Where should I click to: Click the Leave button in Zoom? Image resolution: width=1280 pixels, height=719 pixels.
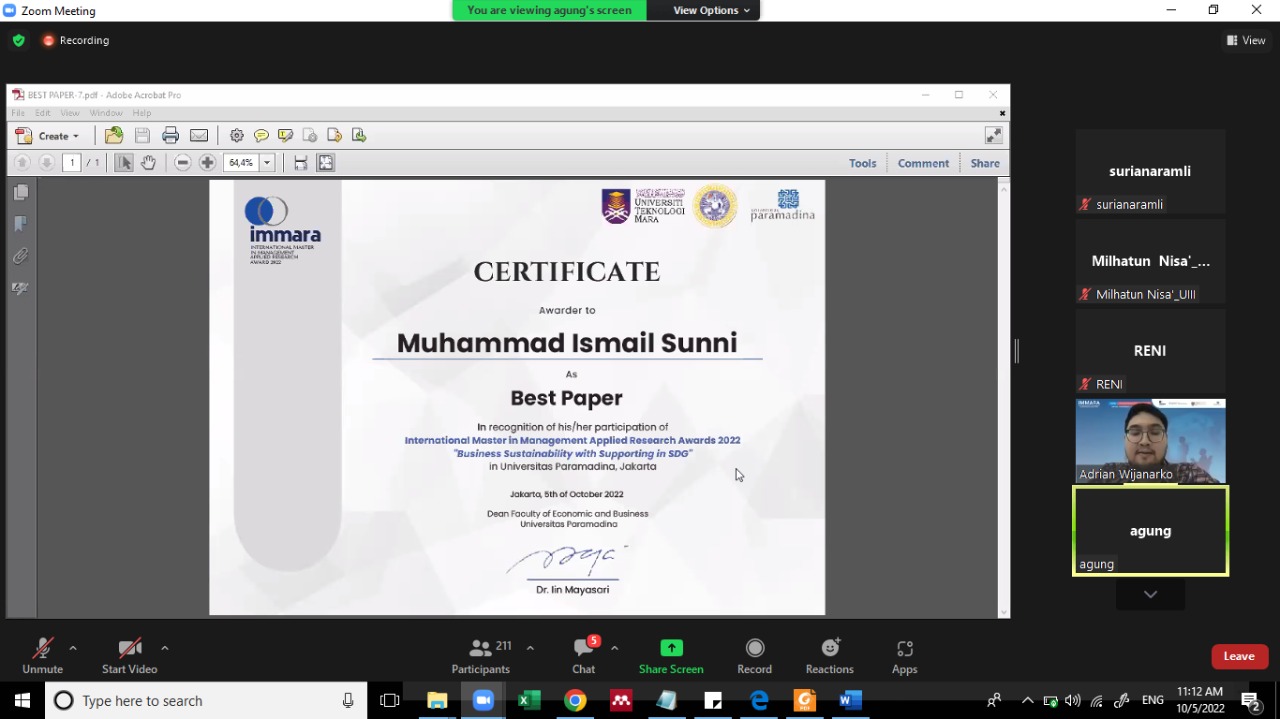click(x=1239, y=655)
